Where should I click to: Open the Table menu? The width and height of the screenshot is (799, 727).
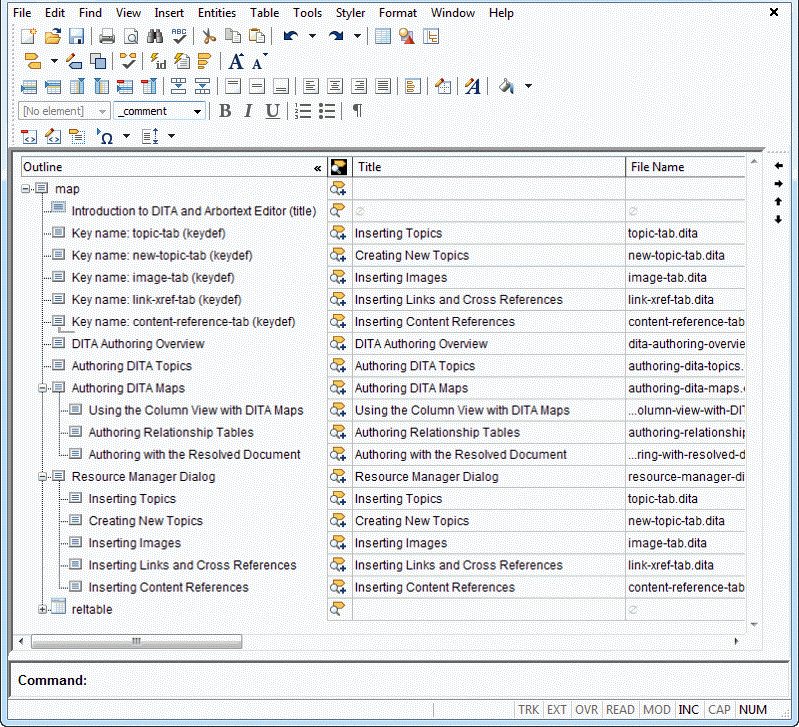[264, 13]
